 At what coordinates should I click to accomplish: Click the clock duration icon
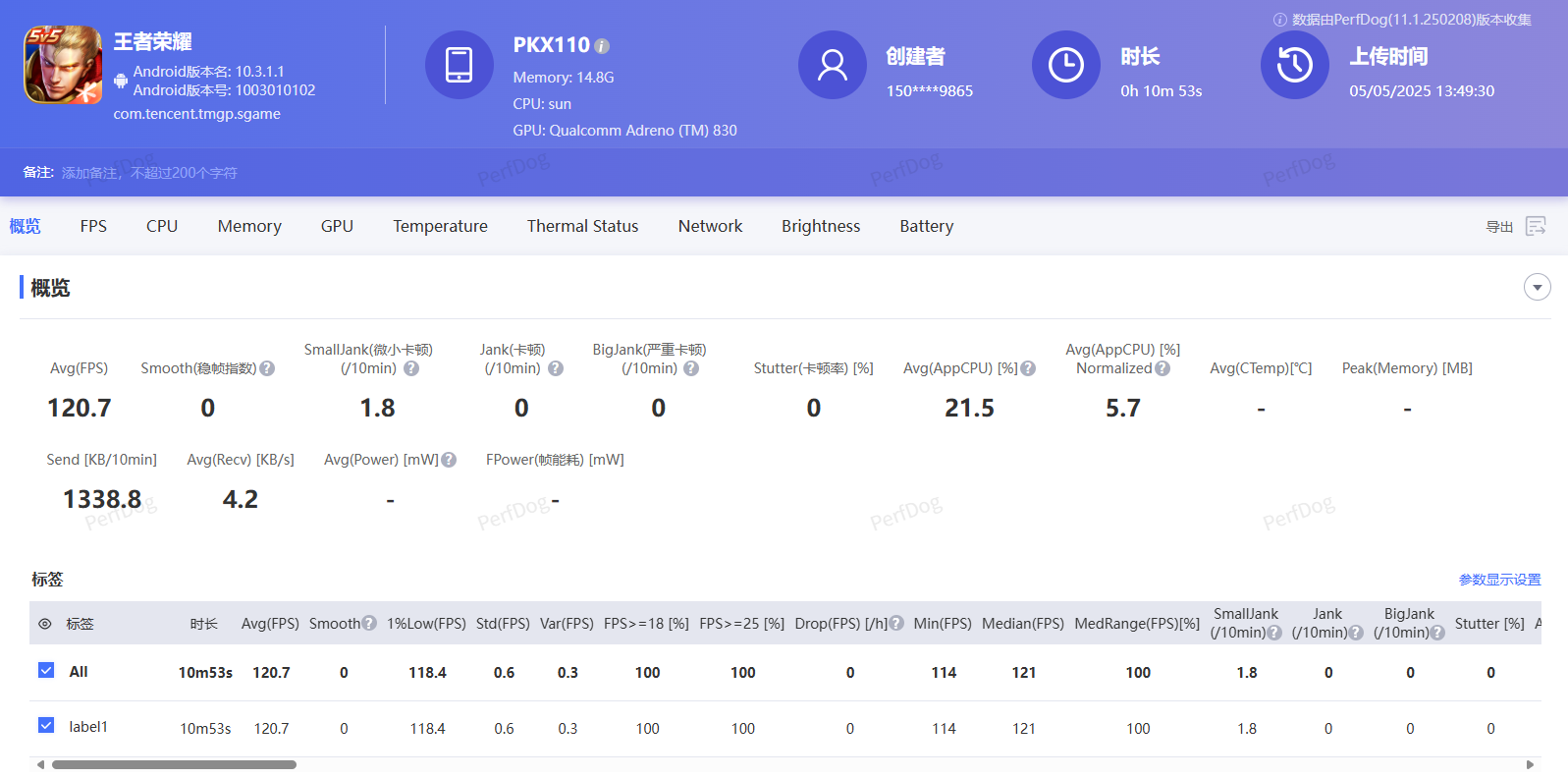coord(1066,65)
